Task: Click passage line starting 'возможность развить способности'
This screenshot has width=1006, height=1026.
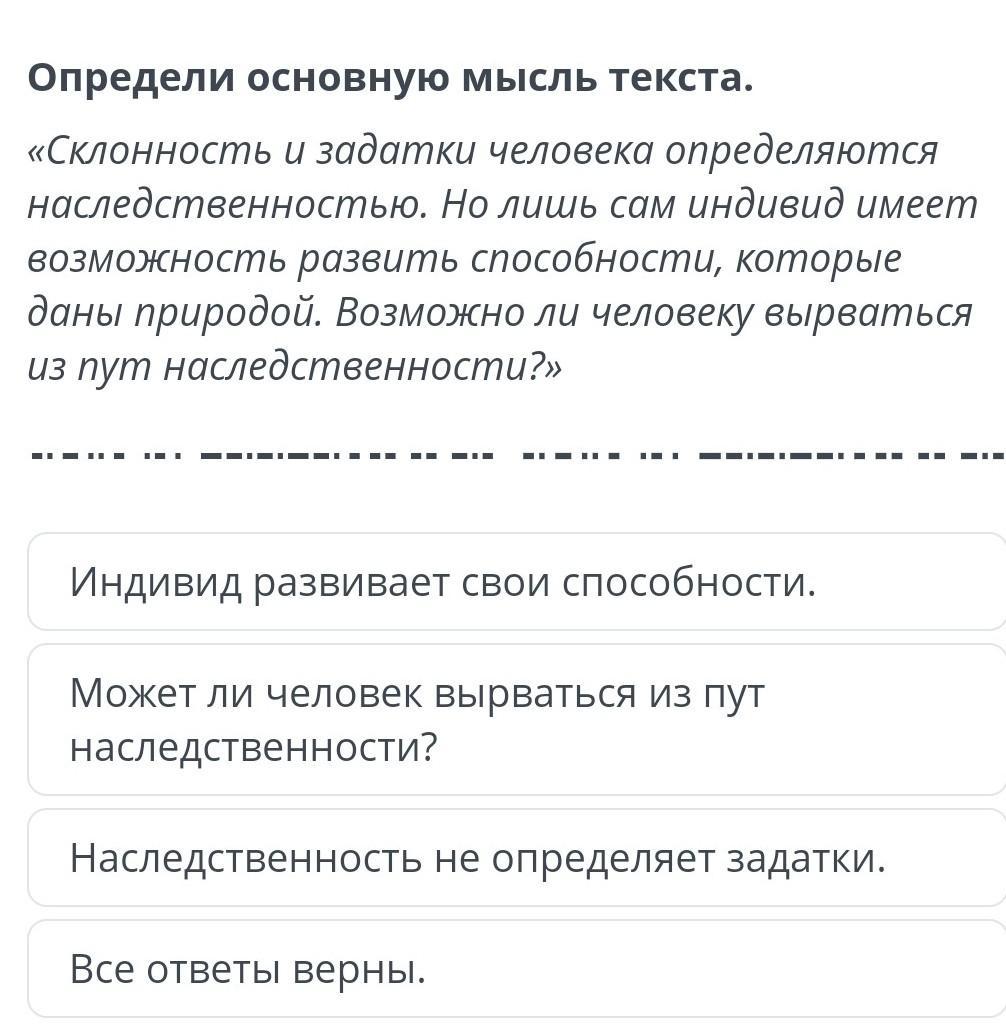Action: click(x=465, y=260)
